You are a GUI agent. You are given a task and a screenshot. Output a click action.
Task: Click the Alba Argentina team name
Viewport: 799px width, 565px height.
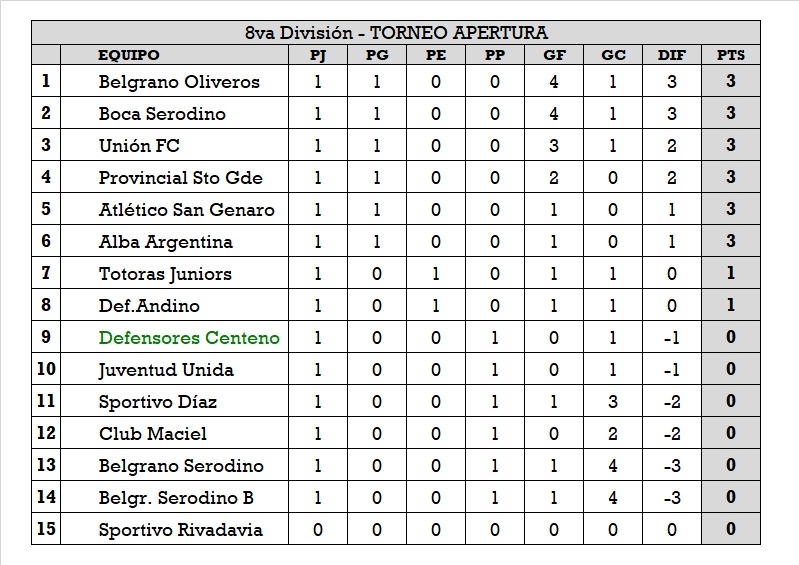click(x=165, y=242)
